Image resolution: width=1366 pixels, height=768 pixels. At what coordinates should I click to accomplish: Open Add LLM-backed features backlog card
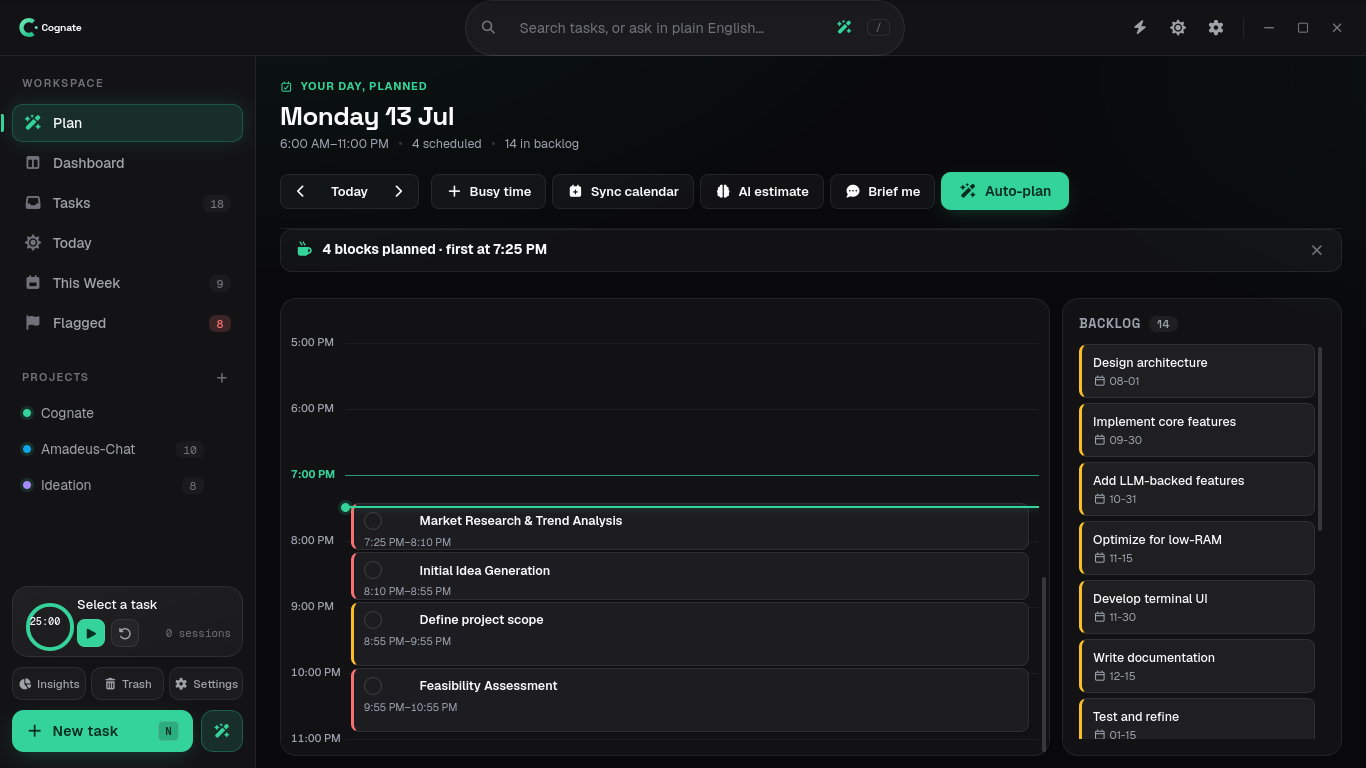1197,489
